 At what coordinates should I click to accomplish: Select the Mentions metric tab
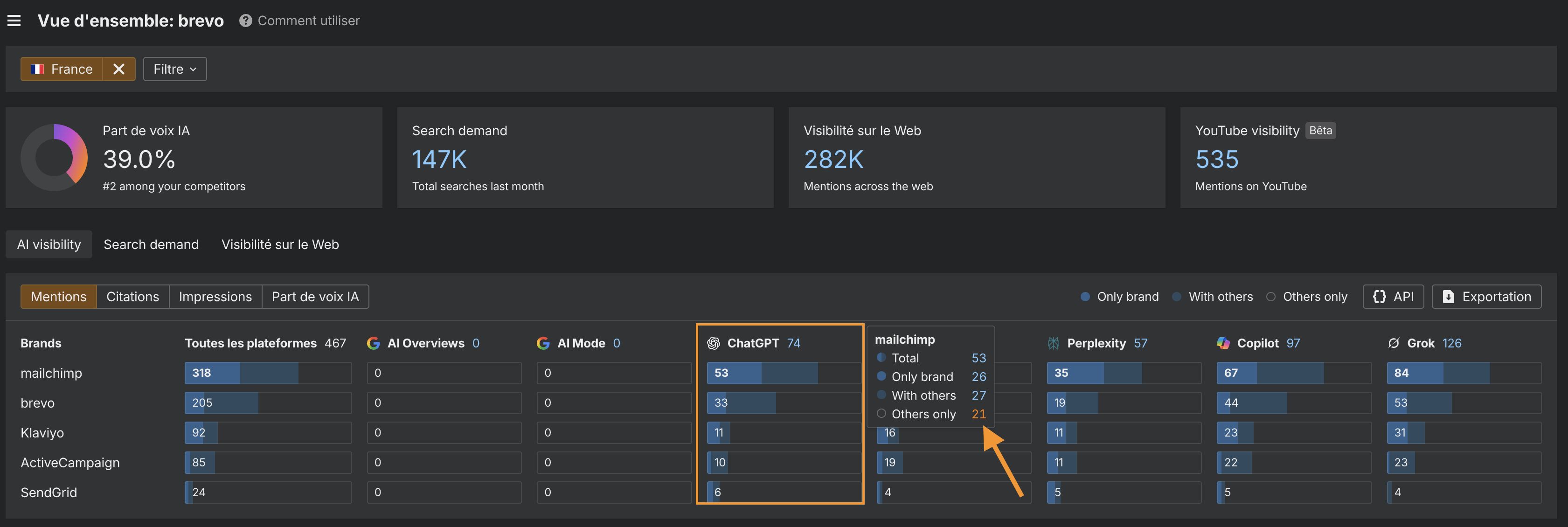click(58, 296)
